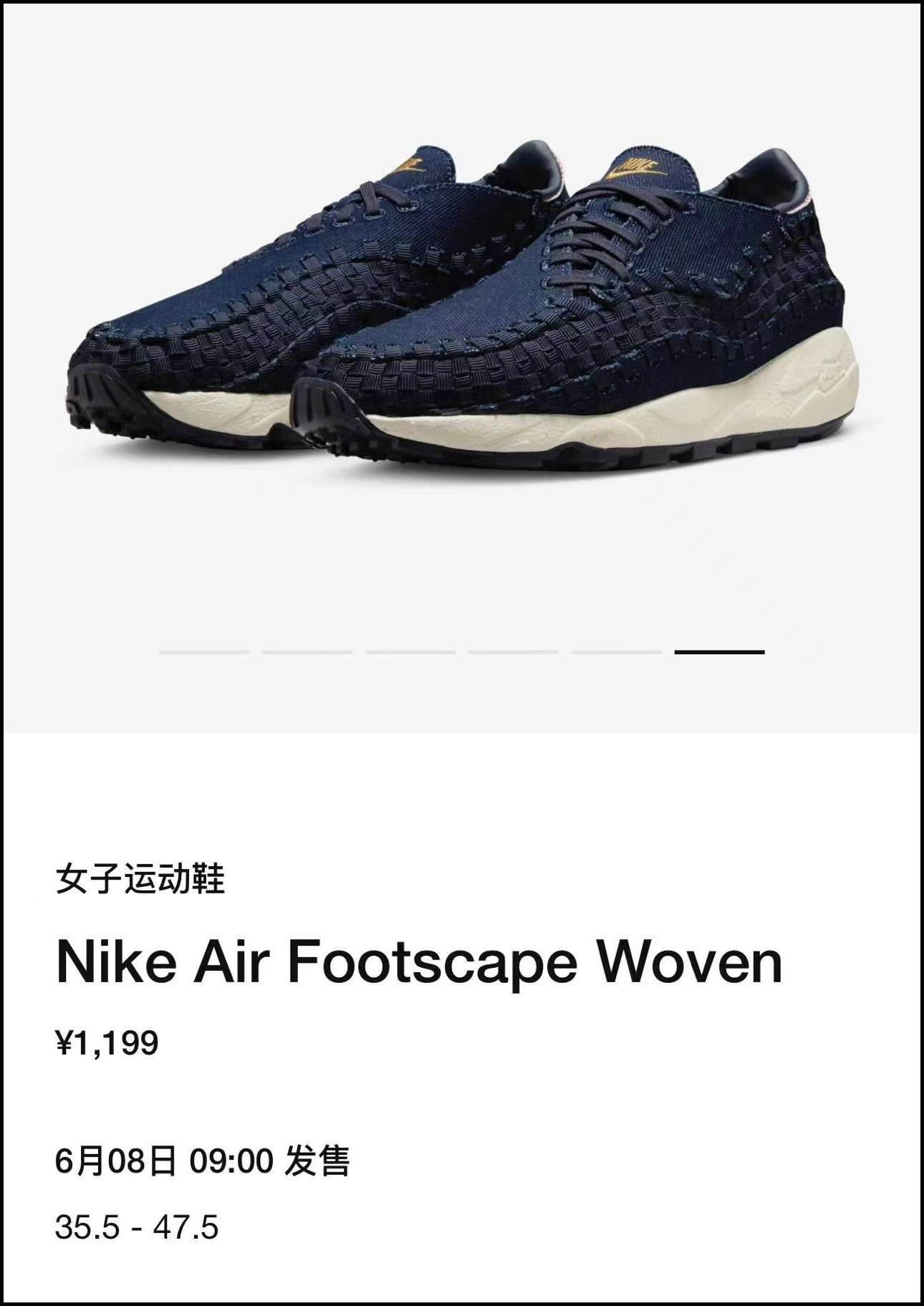The width and height of the screenshot is (924, 1306).
Task: Click the toe of the rear left shoe
Action: 122,358
